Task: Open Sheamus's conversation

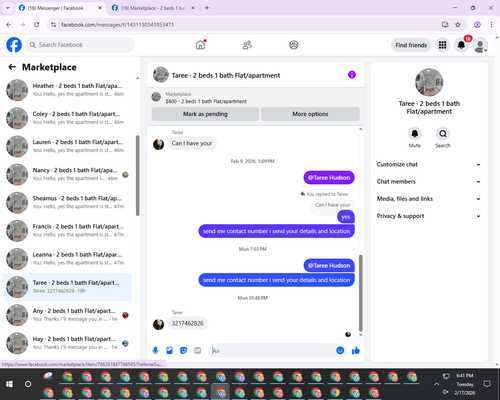Action: point(67,202)
